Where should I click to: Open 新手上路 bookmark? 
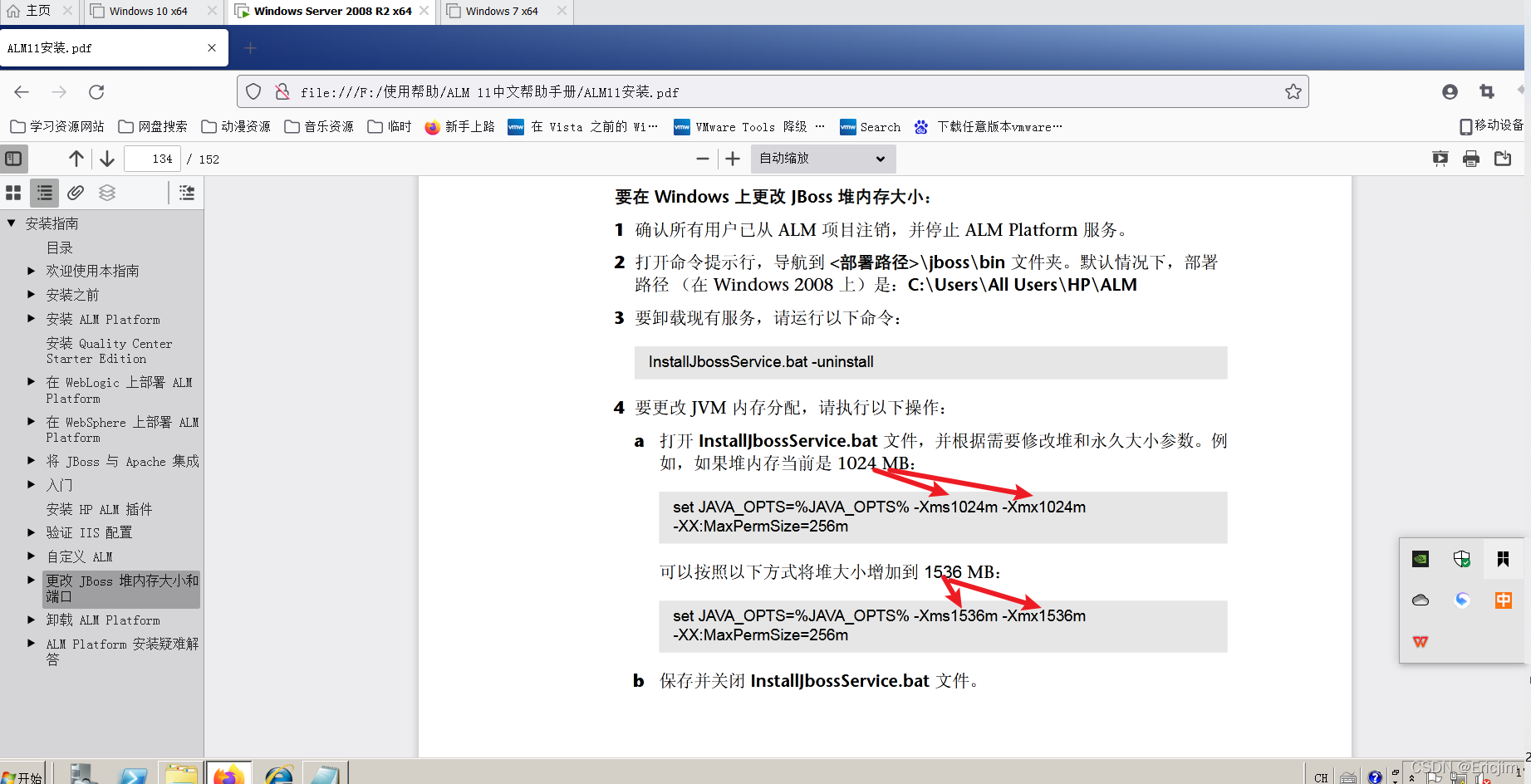point(460,126)
